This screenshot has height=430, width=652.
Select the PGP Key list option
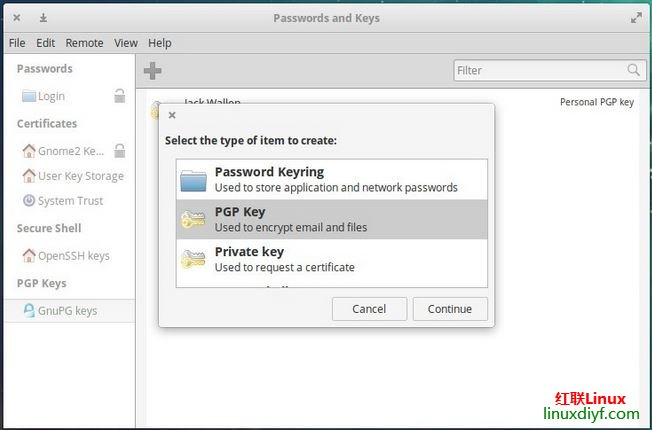(331, 219)
